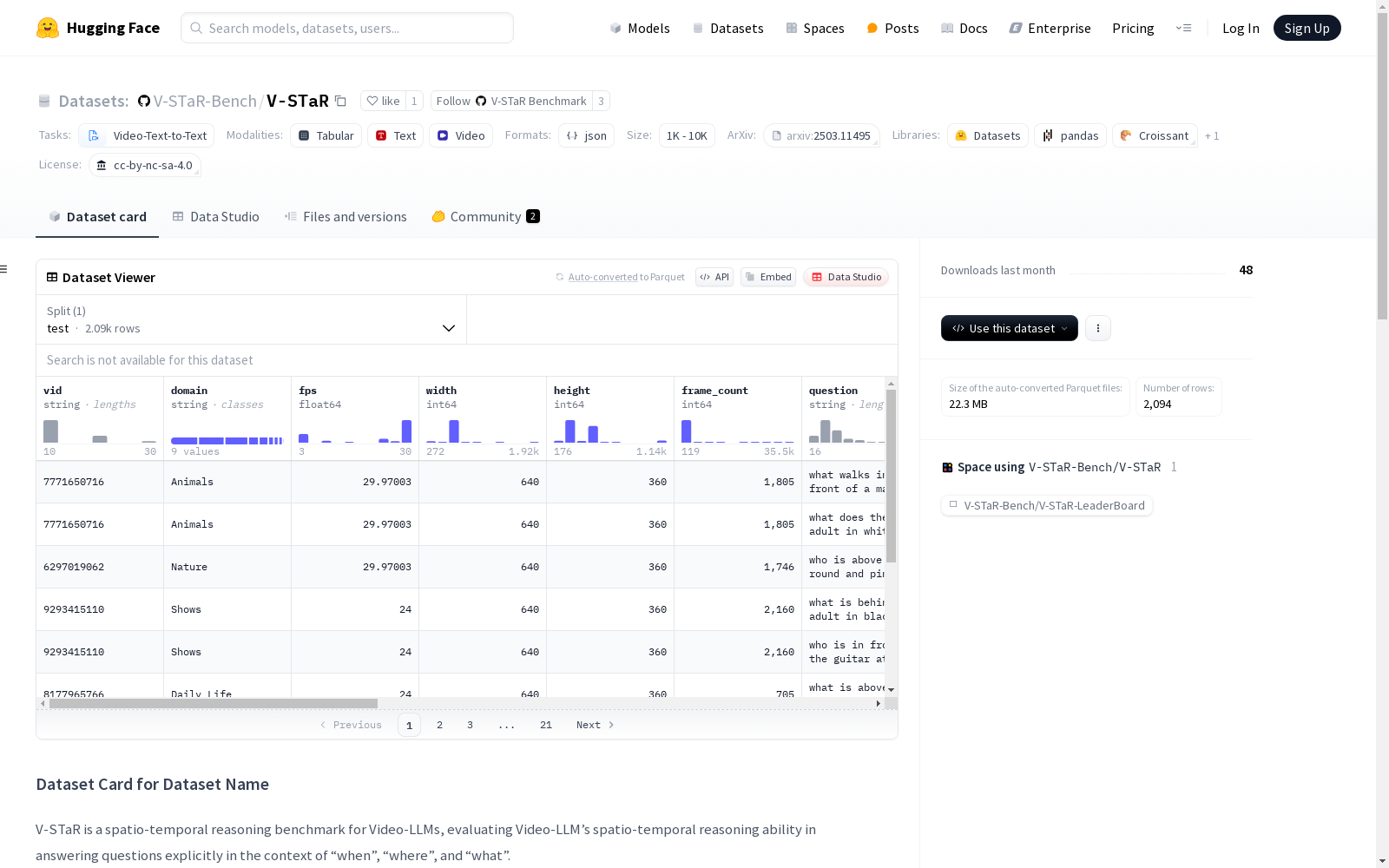Select the Video-Text-to-Text task tag
This screenshot has height=868, width=1389.
(146, 135)
